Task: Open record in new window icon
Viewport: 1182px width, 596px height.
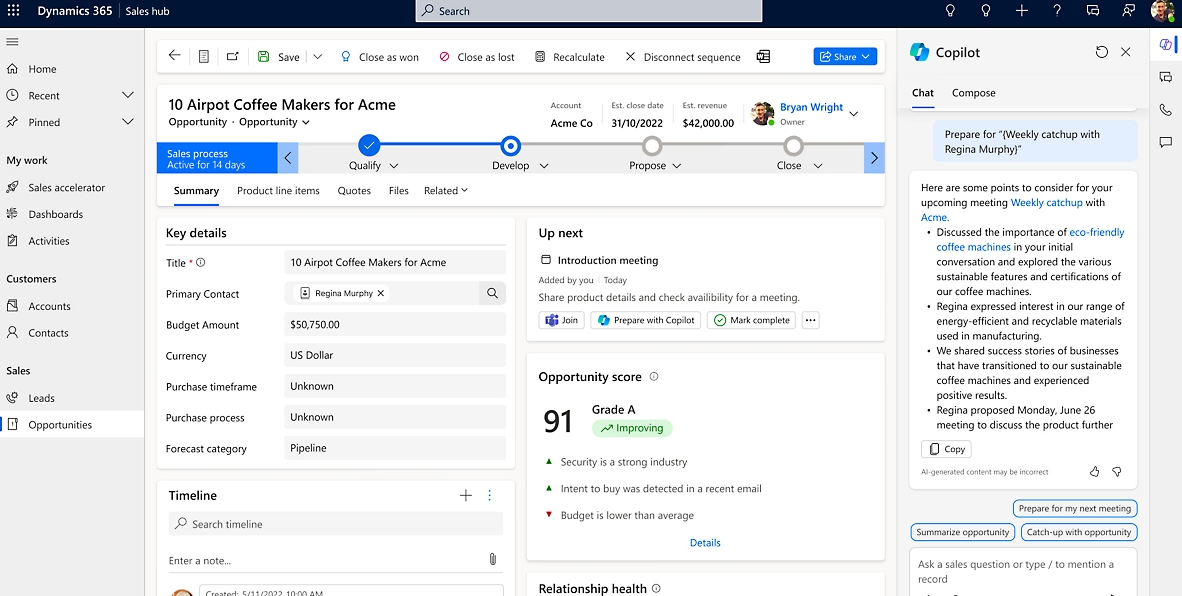Action: [232, 57]
